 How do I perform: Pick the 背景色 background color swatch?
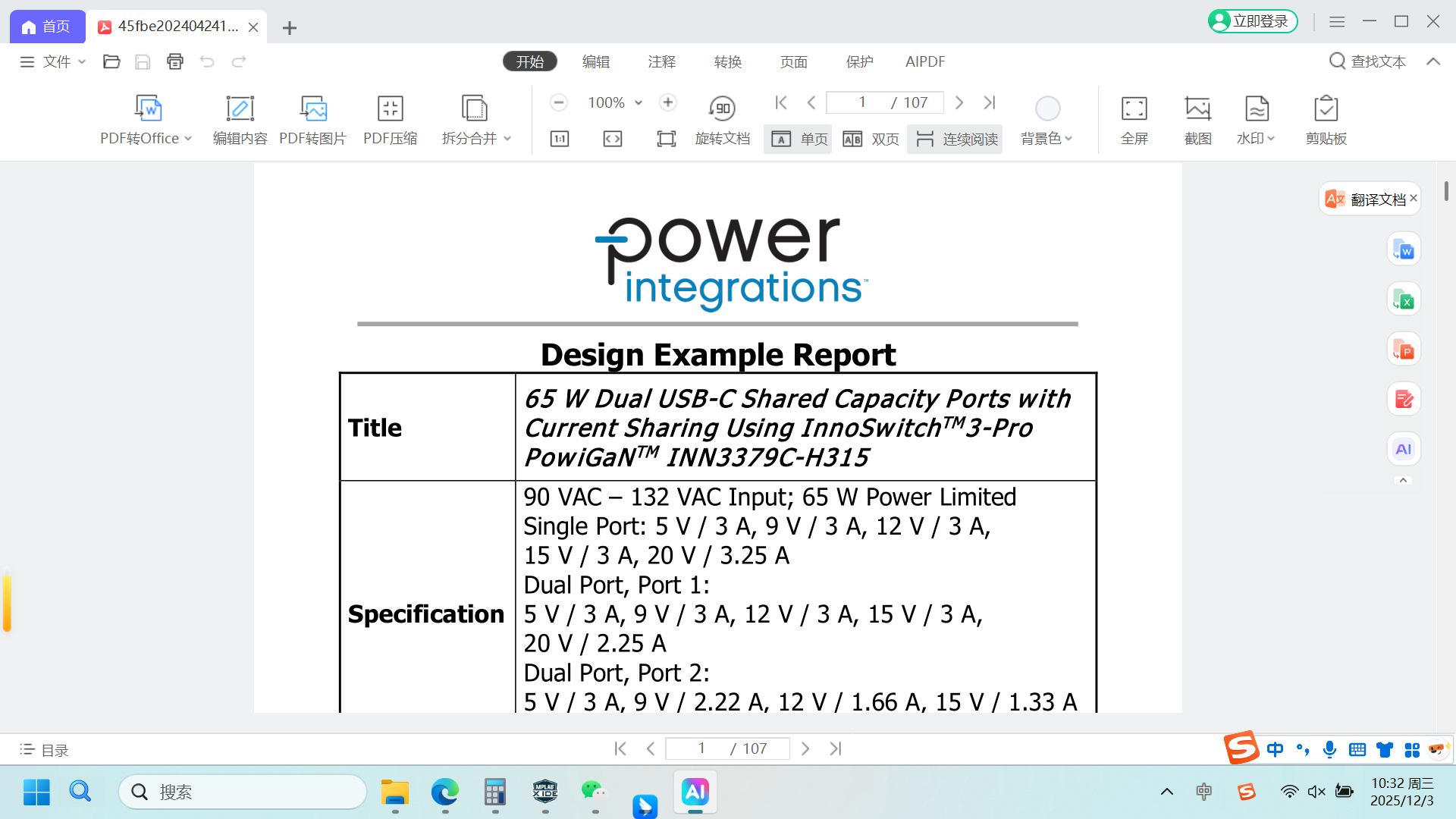coord(1047,108)
